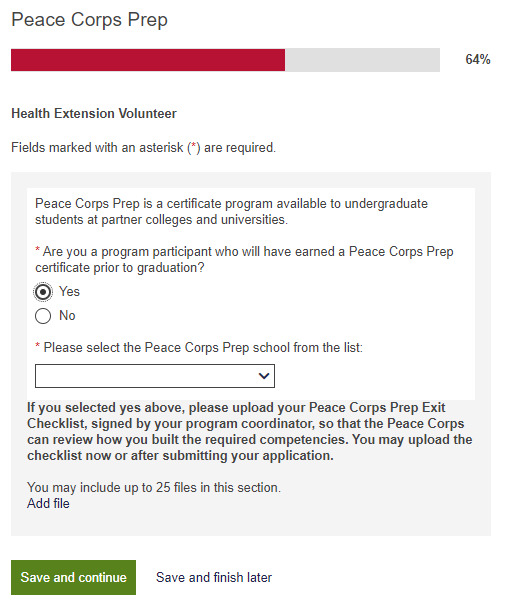Click the red filled progress bar portion
This screenshot has height=606, width=515.
click(148, 60)
